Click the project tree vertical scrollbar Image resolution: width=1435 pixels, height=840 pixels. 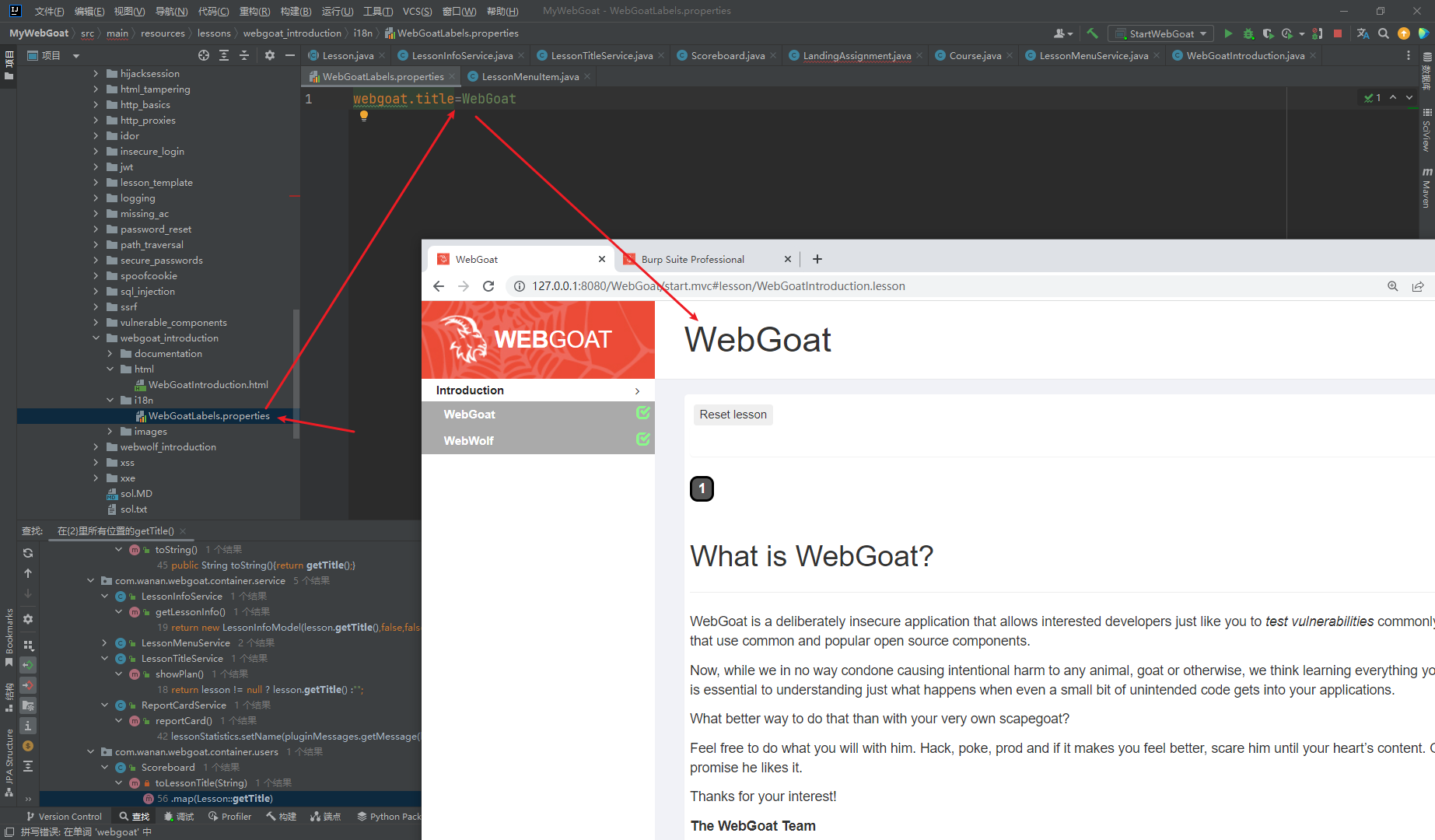coord(296,373)
